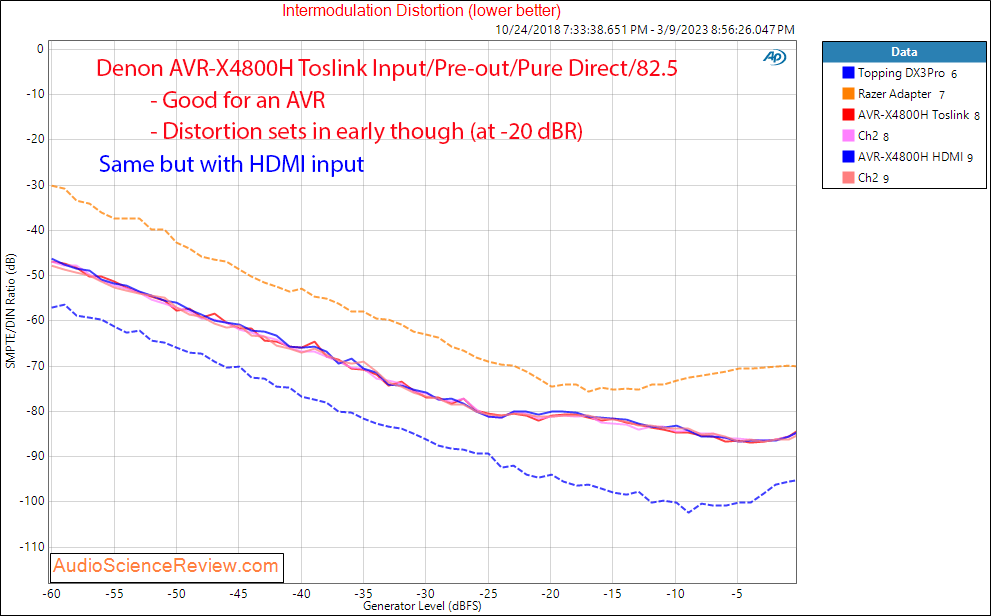Select the Razer Adapter legend label
991x616 pixels.
(901, 94)
